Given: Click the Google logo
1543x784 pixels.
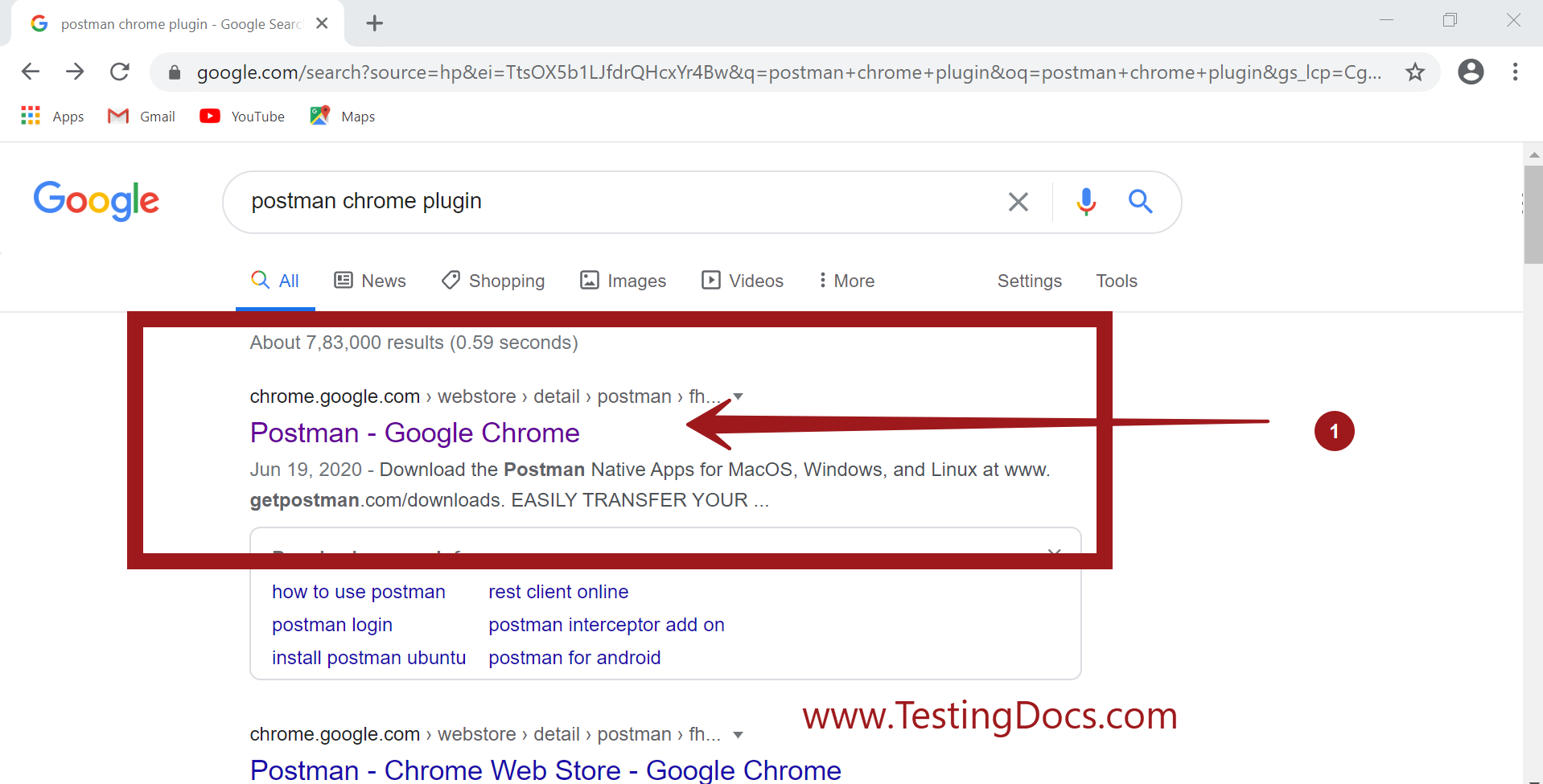Looking at the screenshot, I should tap(97, 200).
